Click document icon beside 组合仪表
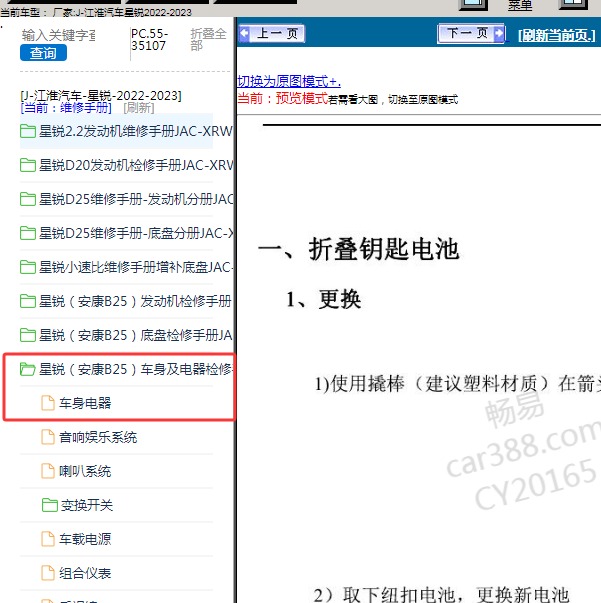The height and width of the screenshot is (603, 601). [48, 573]
